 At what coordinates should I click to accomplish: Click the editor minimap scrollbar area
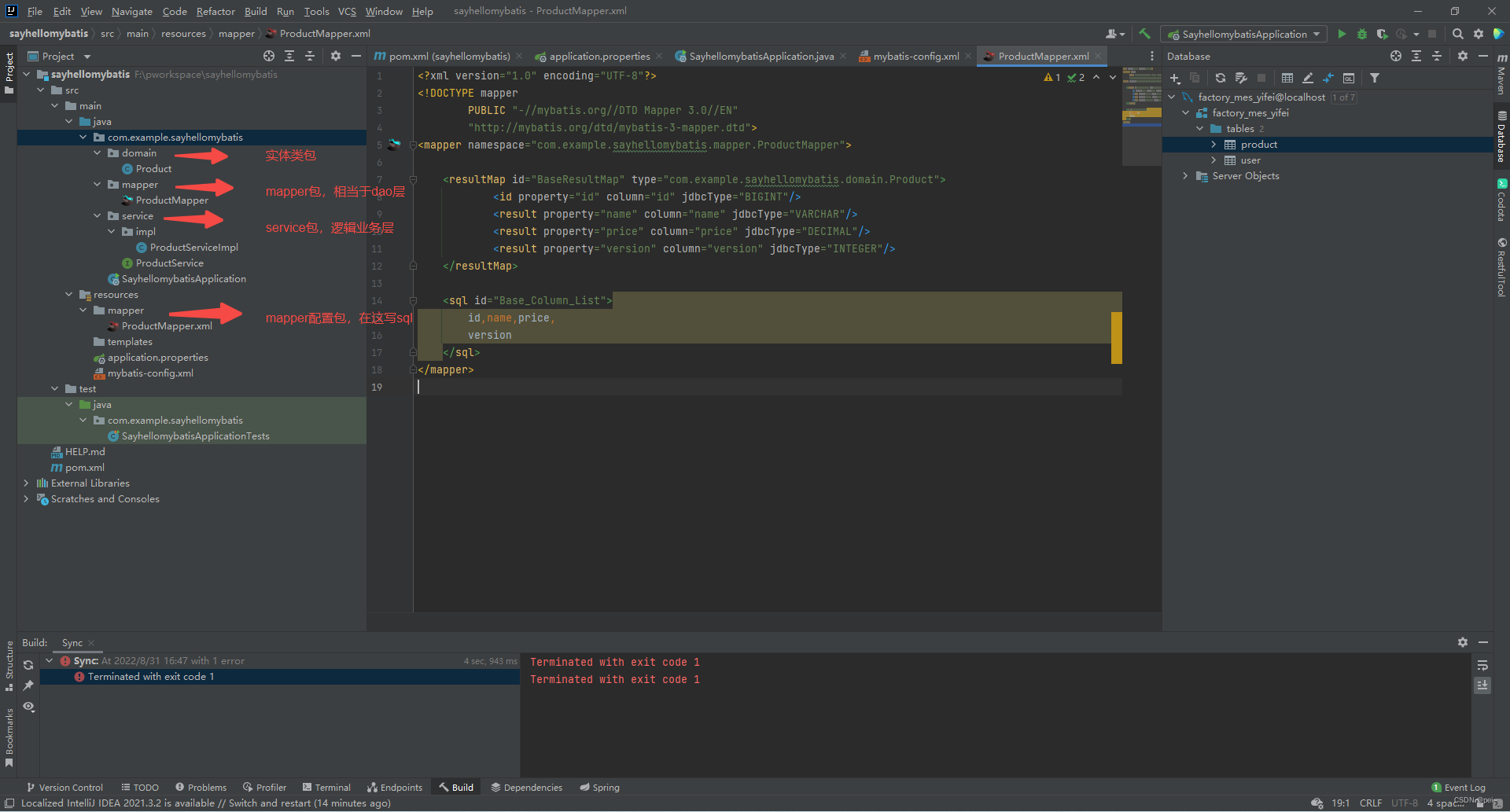tap(1142, 116)
